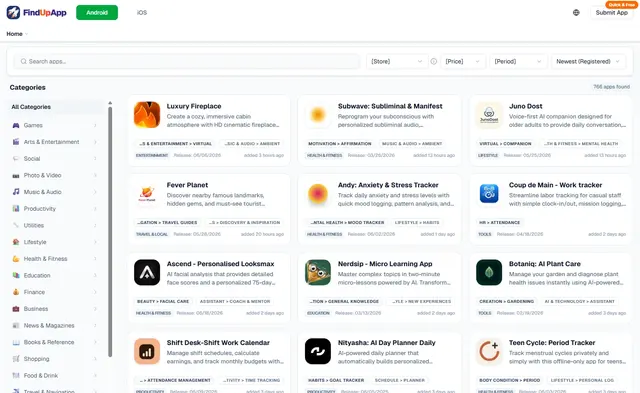The height and width of the screenshot is (393, 640).
Task: Open Fever Planet app icon
Action: click(x=147, y=193)
